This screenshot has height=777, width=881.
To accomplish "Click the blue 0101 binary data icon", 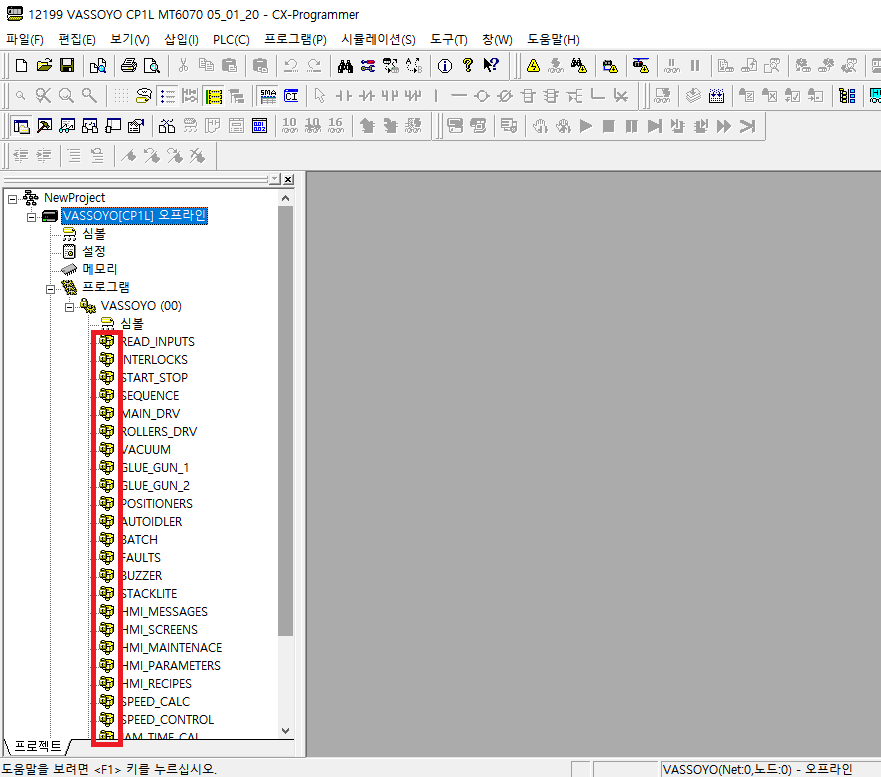I will (x=260, y=126).
